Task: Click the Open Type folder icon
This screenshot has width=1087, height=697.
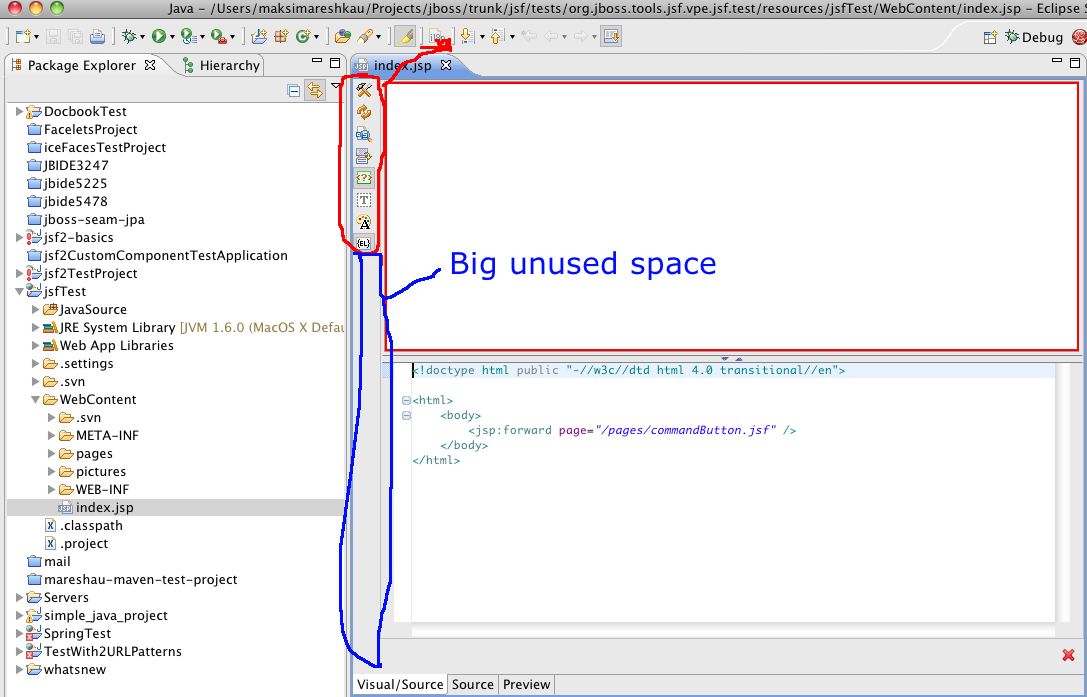Action: coord(342,36)
